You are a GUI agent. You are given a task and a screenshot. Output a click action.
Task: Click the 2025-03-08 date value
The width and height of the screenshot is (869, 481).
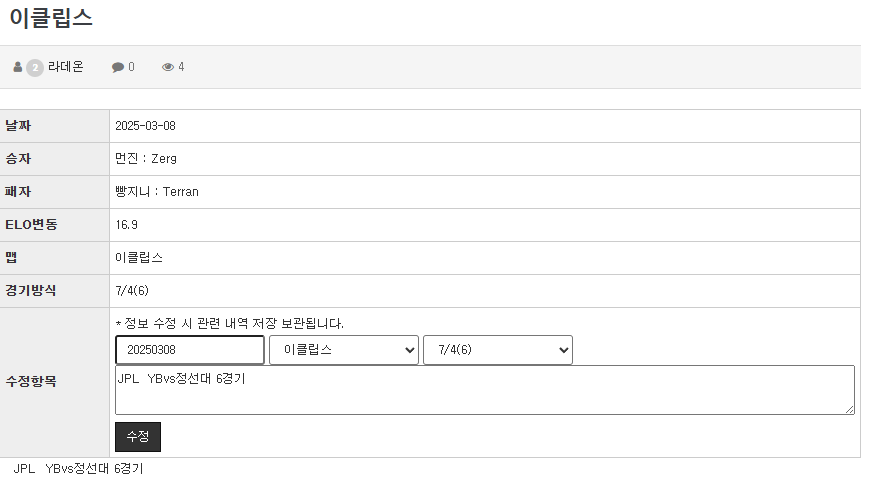145,126
